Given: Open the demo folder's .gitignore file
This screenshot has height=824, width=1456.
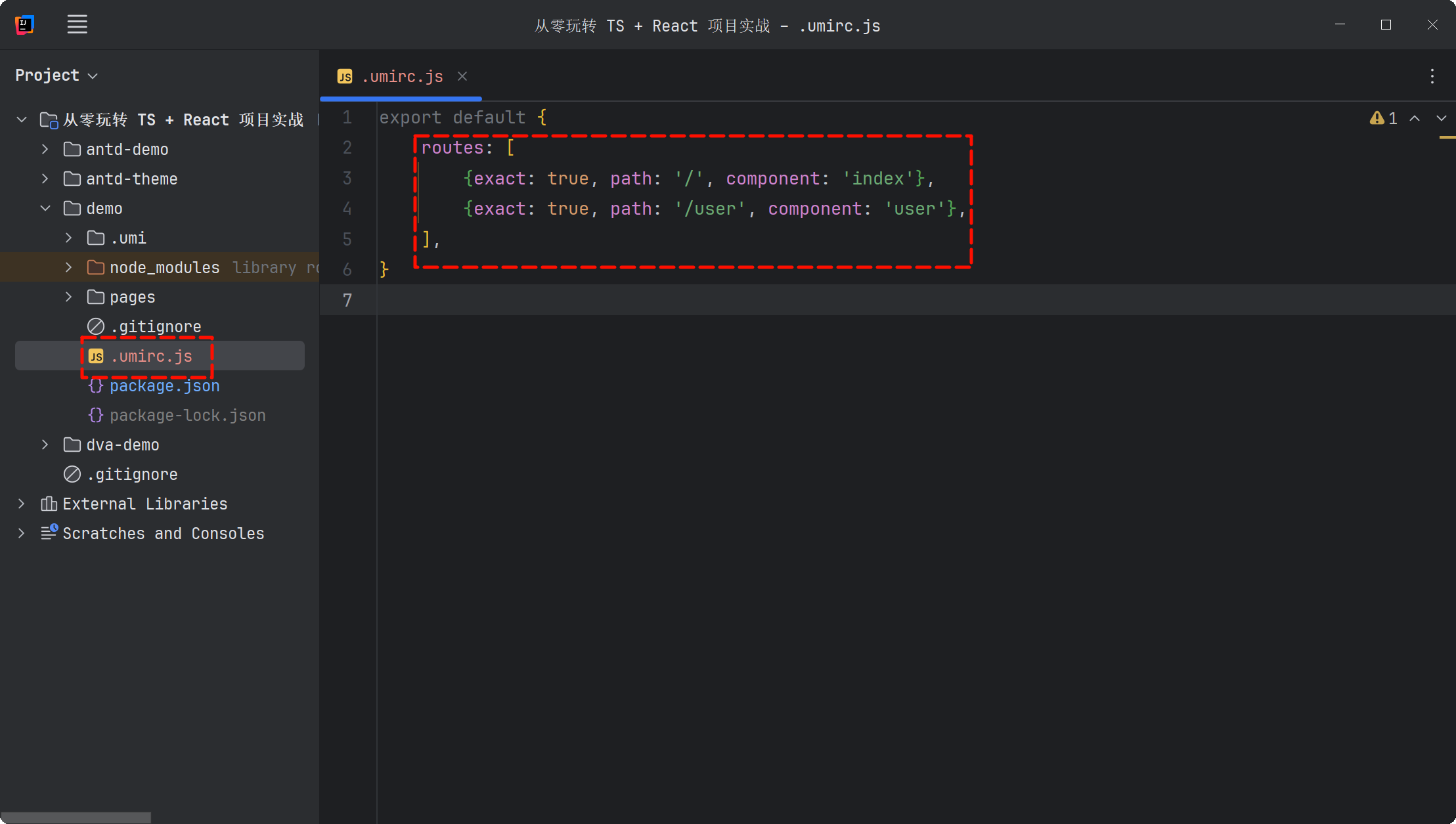Looking at the screenshot, I should pyautogui.click(x=155, y=326).
